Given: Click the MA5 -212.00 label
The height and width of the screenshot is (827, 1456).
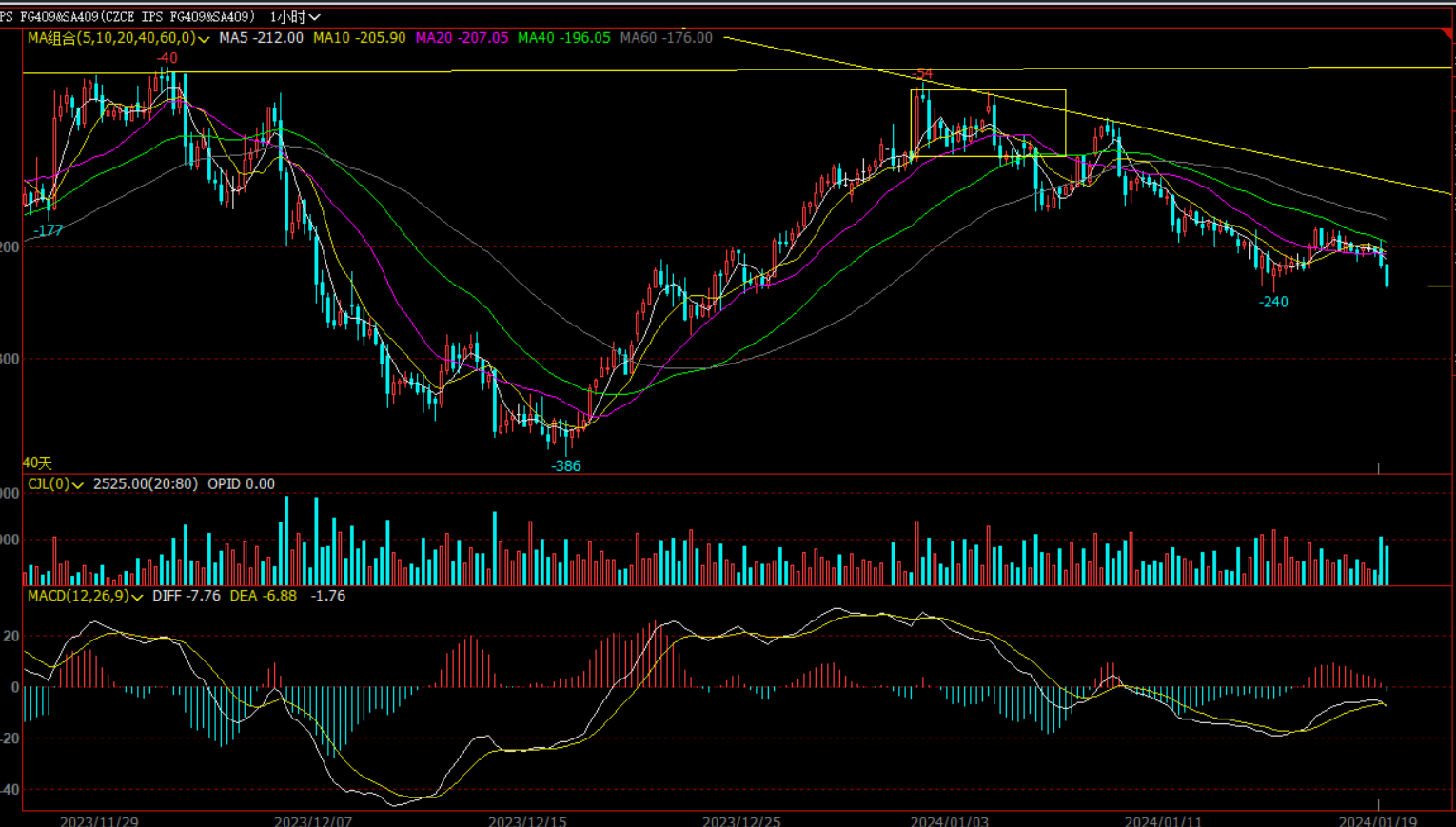Looking at the screenshot, I should coord(261,38).
